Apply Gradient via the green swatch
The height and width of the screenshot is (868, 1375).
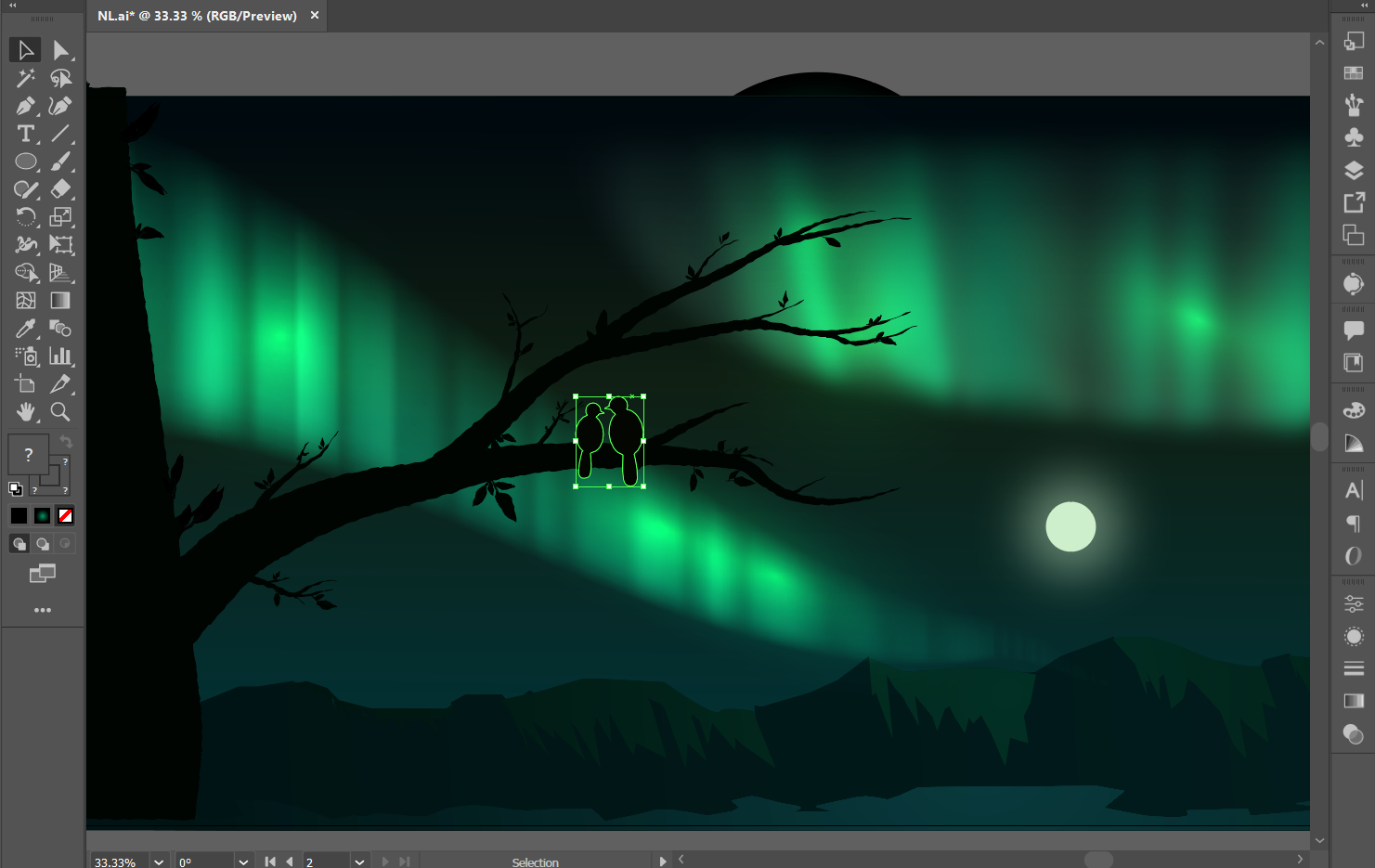click(x=43, y=516)
